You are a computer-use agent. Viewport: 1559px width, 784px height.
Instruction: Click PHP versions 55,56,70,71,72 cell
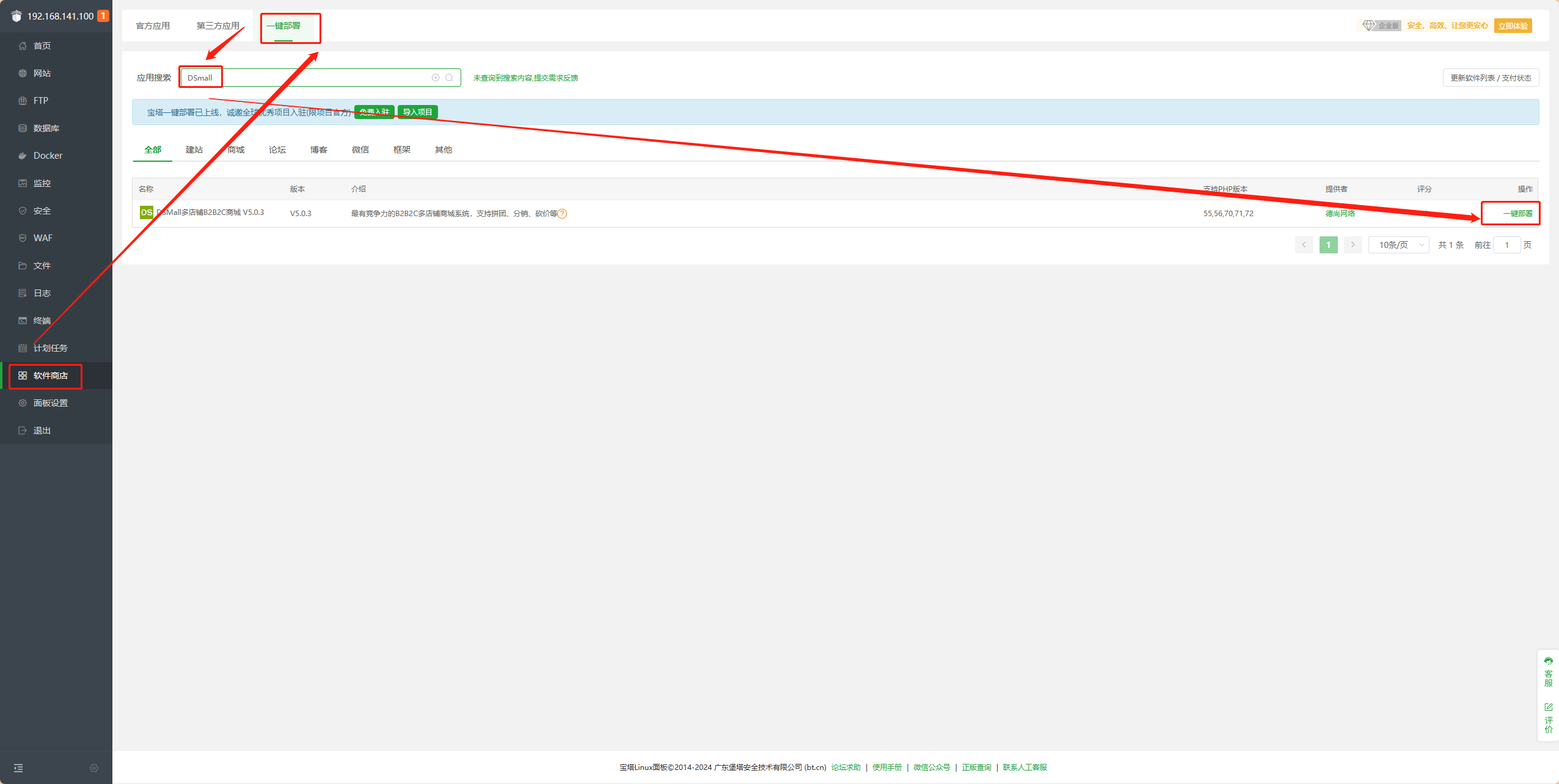[1228, 214]
